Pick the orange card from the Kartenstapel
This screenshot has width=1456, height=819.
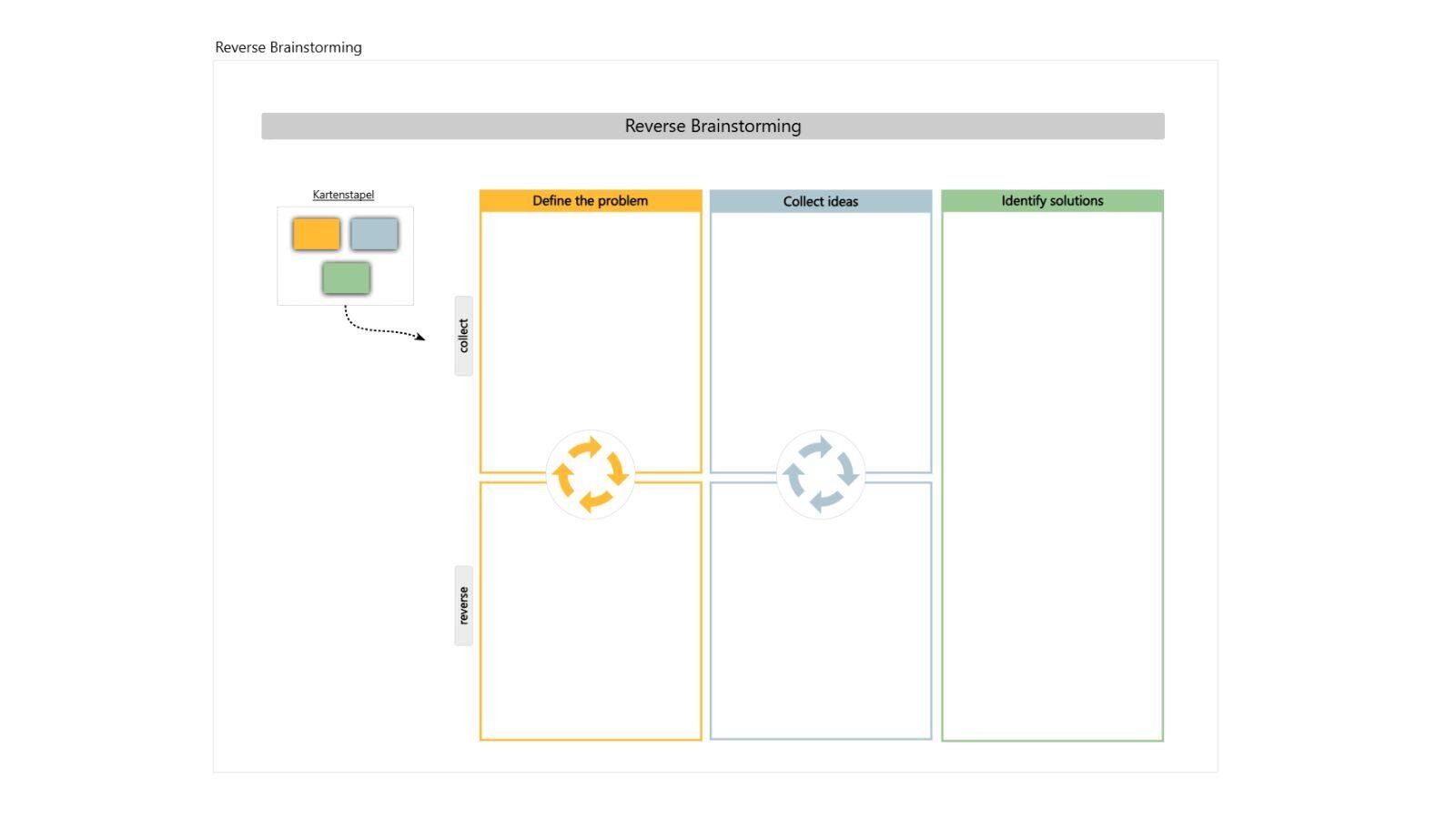click(317, 234)
